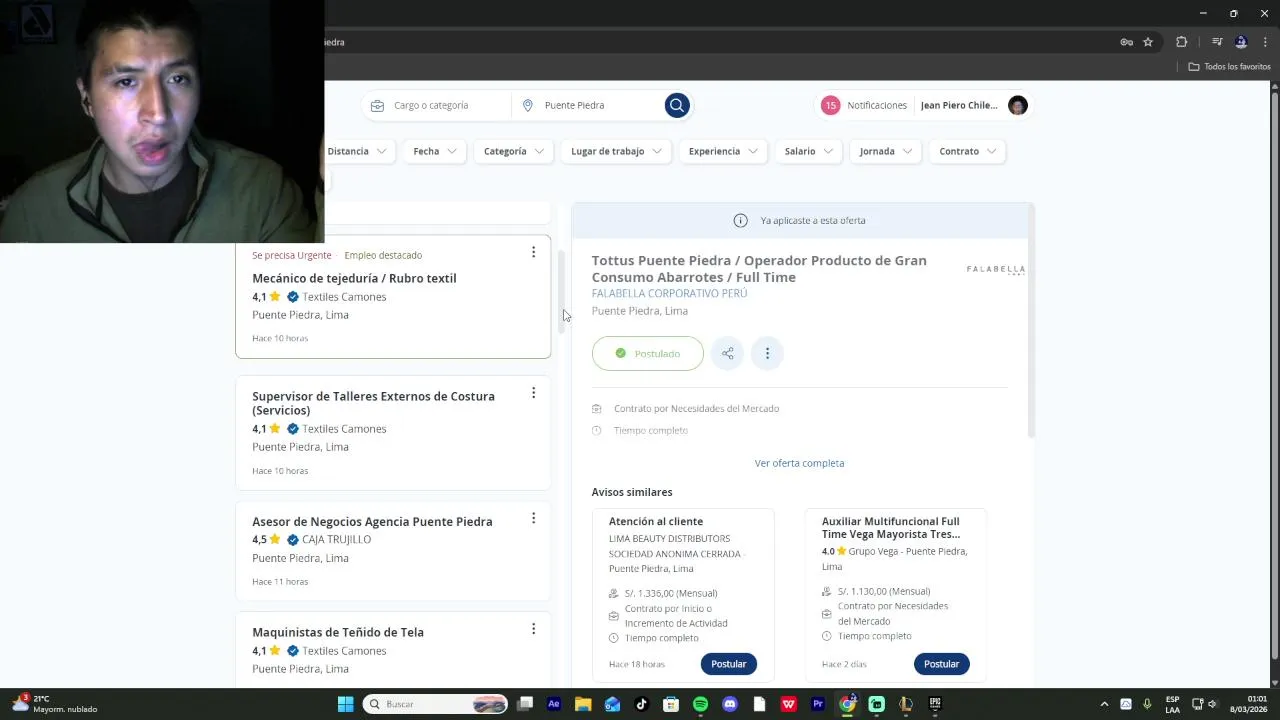Viewport: 1280px width, 720px height.
Task: Open Chrome three-dot menu
Action: tap(1265, 42)
